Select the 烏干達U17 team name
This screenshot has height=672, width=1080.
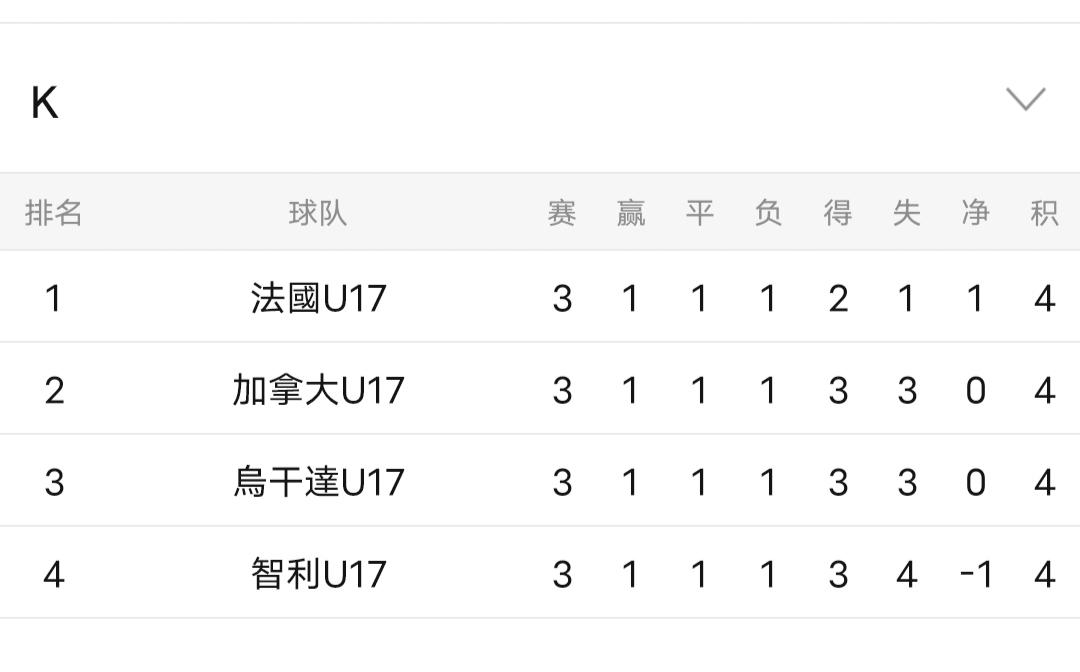[318, 482]
